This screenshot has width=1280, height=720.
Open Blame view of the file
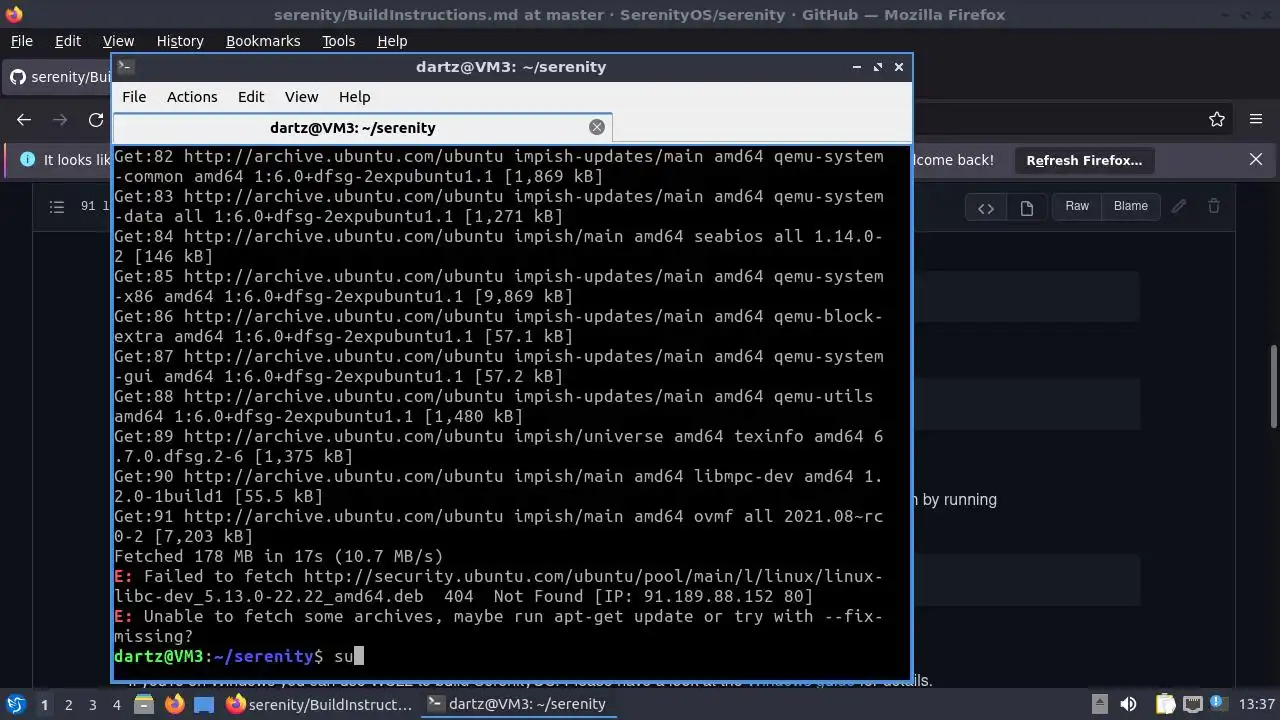[1131, 206]
